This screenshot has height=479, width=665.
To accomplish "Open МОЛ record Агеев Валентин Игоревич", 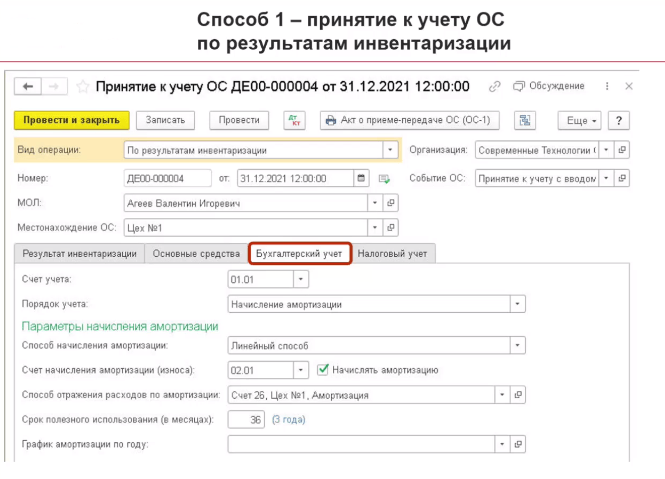I will click(391, 203).
